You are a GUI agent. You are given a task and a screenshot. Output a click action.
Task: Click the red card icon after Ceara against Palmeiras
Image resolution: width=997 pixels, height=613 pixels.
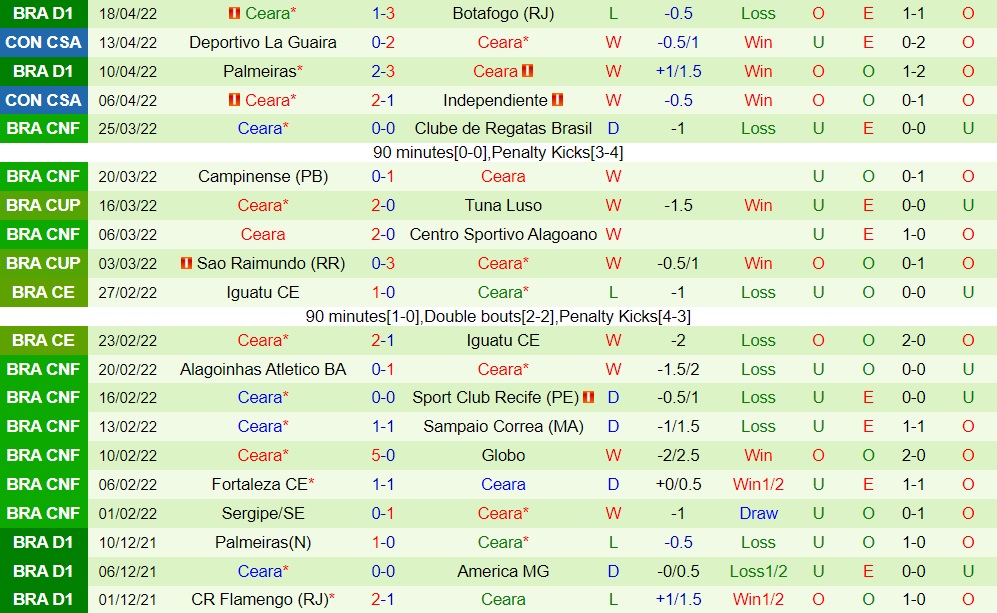click(x=528, y=71)
